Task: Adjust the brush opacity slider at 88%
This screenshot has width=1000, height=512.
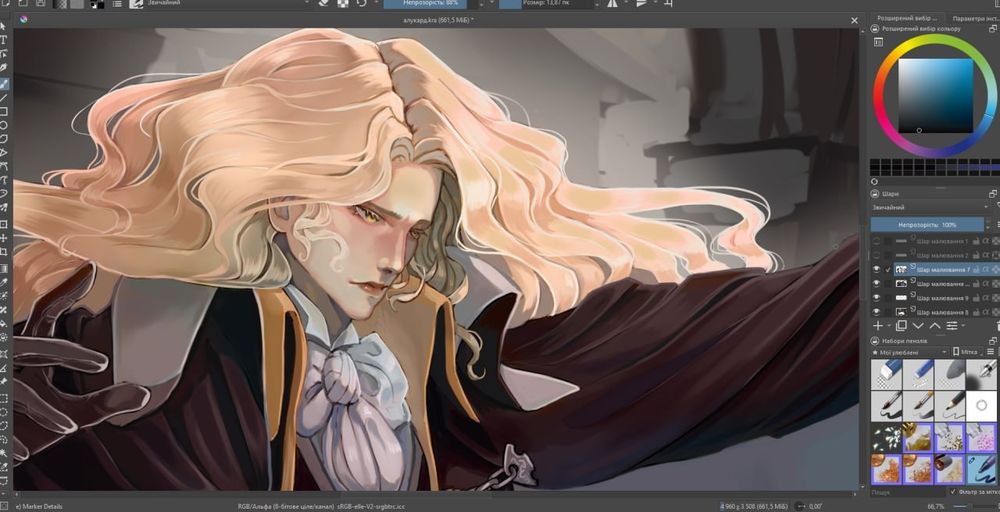Action: (430, 3)
